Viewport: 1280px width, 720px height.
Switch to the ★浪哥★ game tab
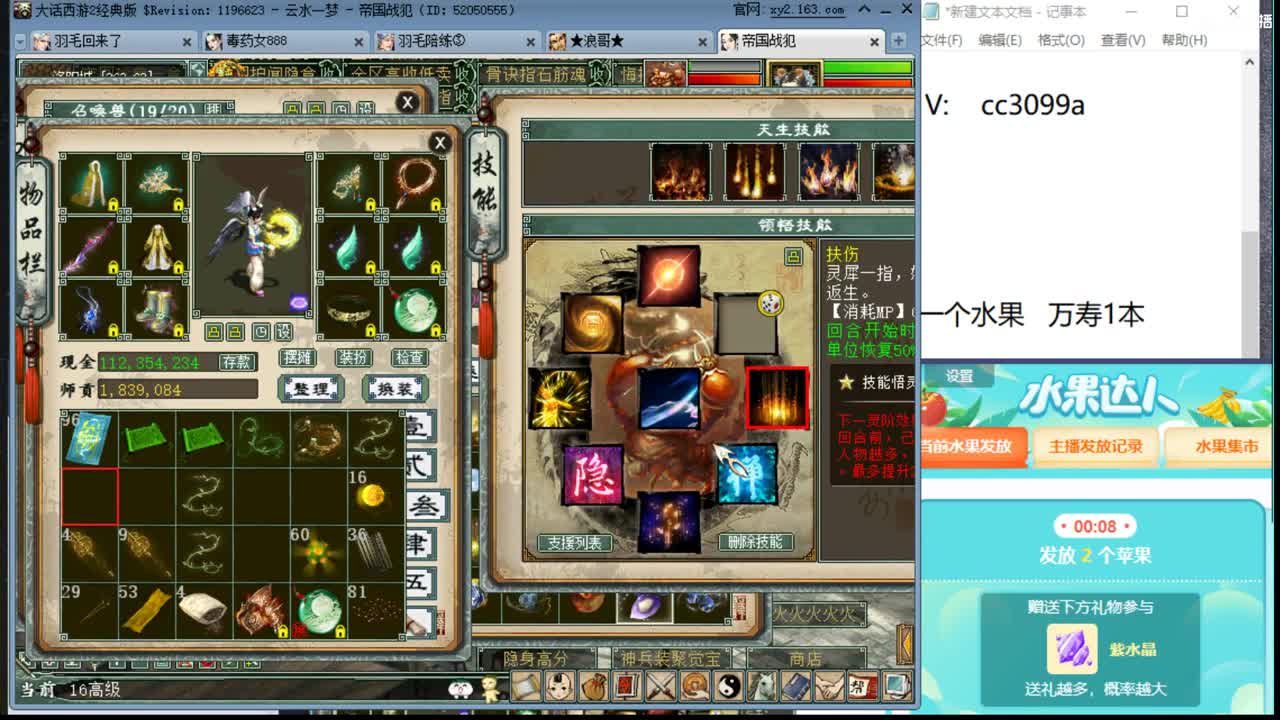629,41
